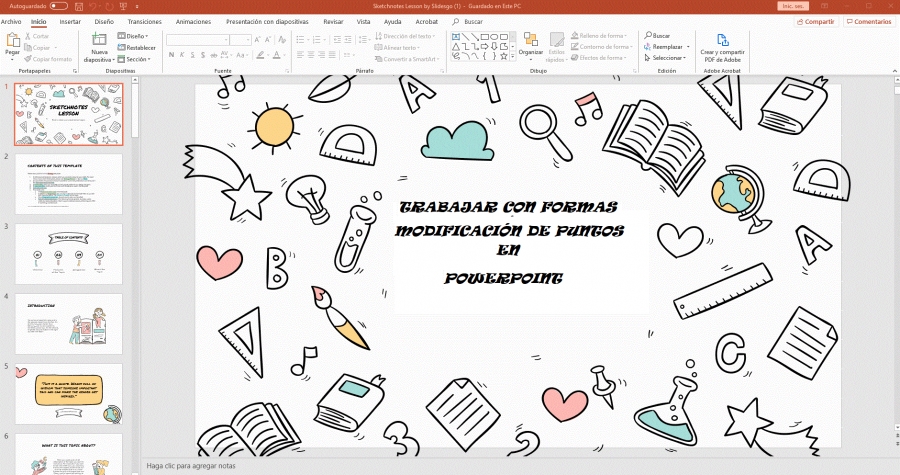Expand the shapes gallery more arrow

(x=513, y=56)
